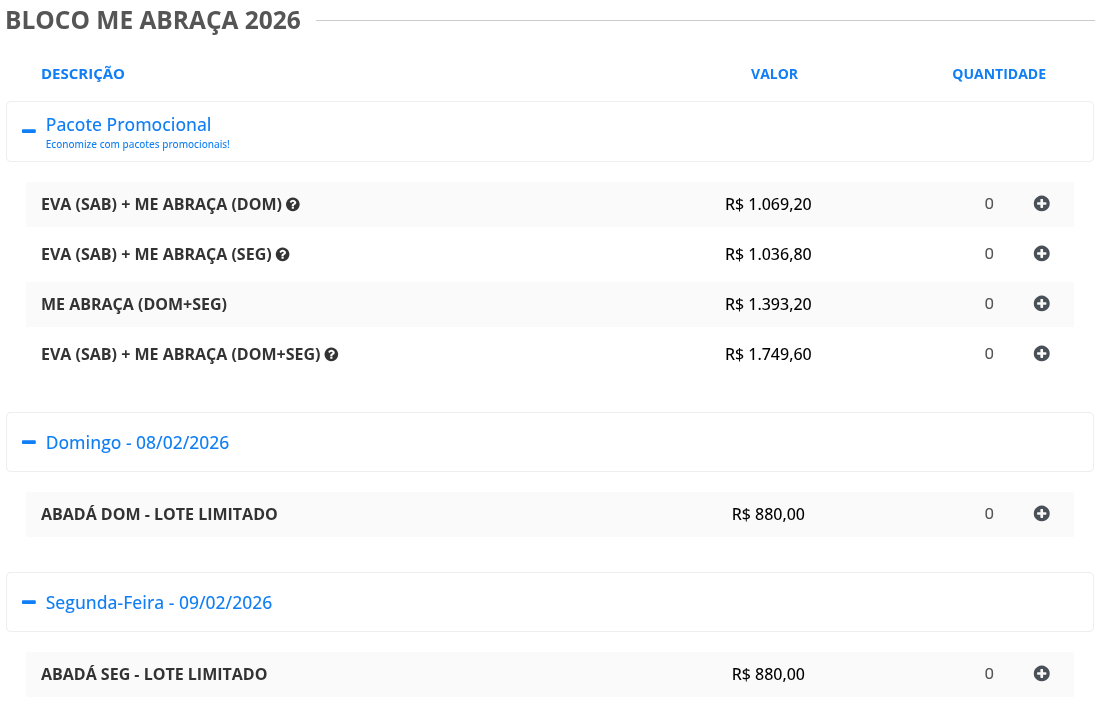Click the Segunda-Feira - 09/02/2026 heading

[158, 602]
